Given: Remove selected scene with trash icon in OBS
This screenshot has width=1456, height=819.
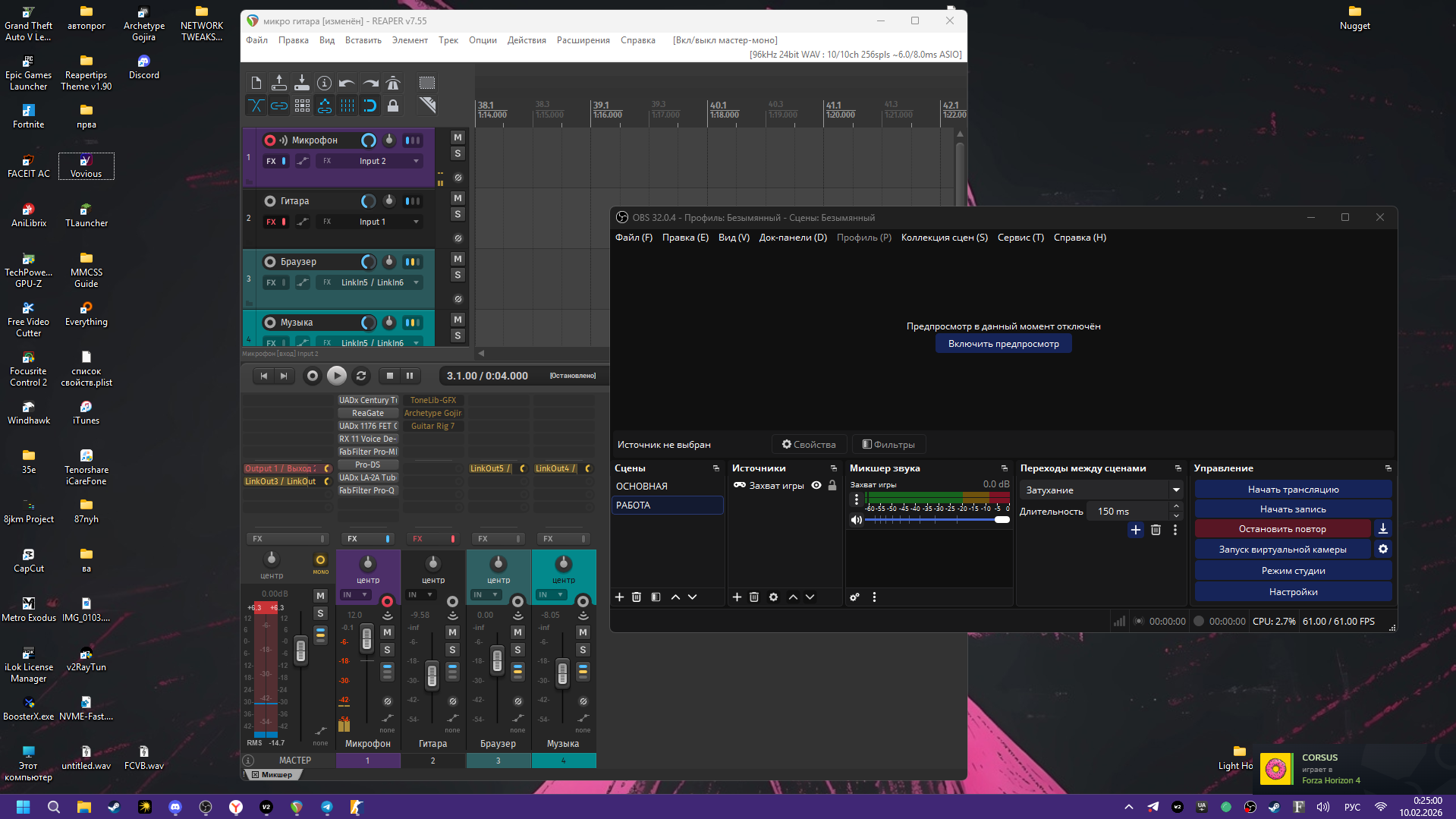Looking at the screenshot, I should 637,597.
